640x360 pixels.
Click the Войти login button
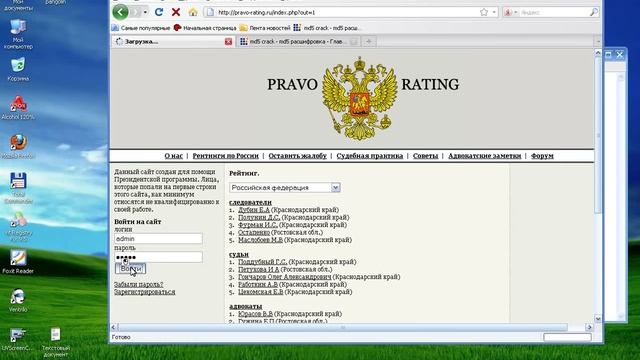[x=130, y=269]
